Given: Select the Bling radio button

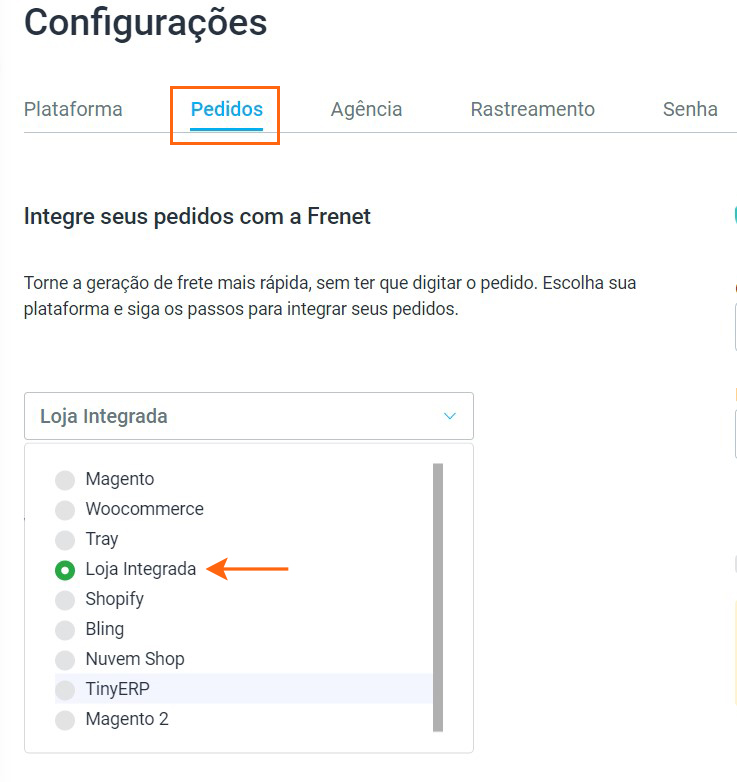Looking at the screenshot, I should 65,630.
